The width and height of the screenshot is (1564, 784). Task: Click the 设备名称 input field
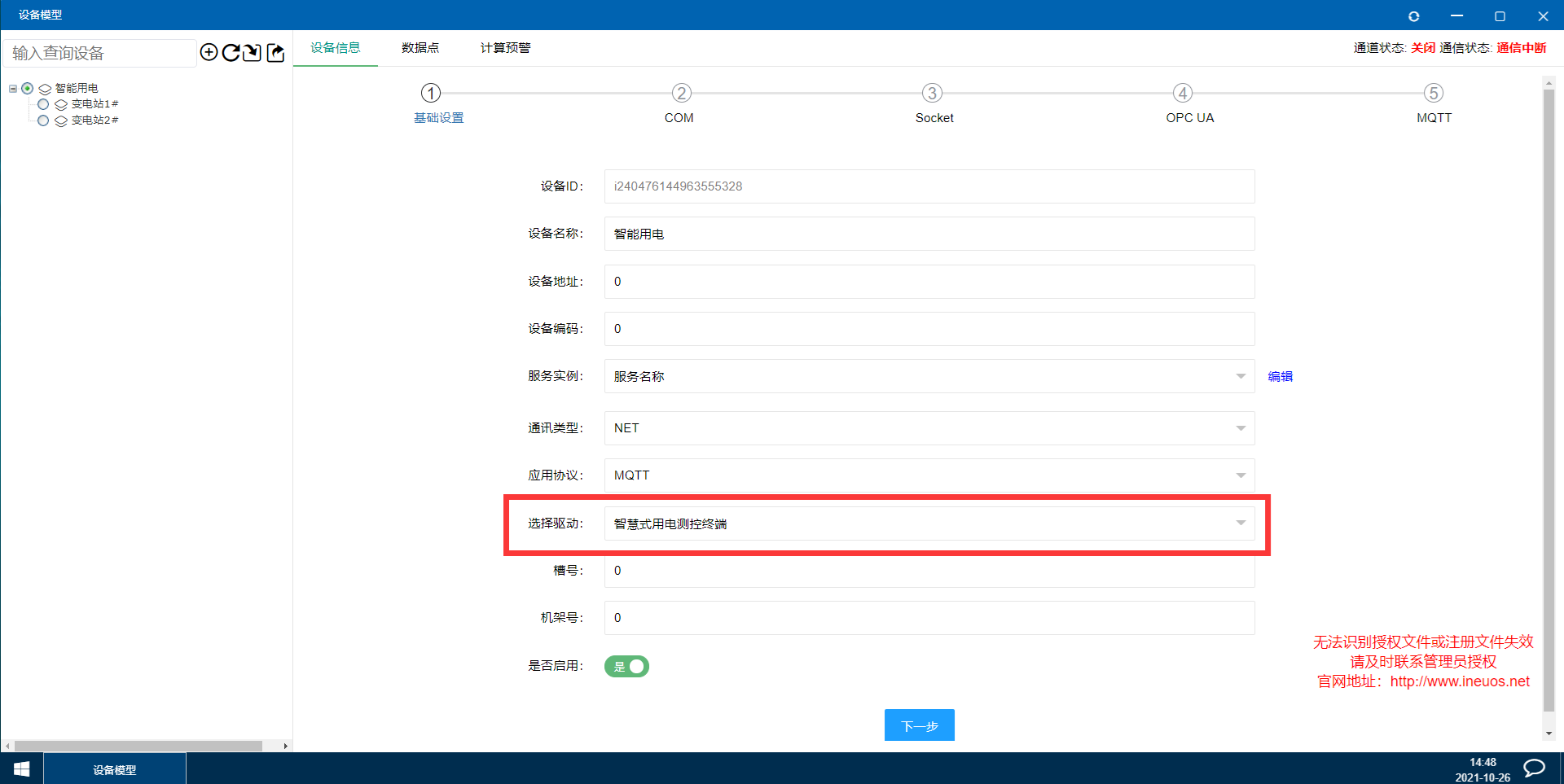[929, 234]
